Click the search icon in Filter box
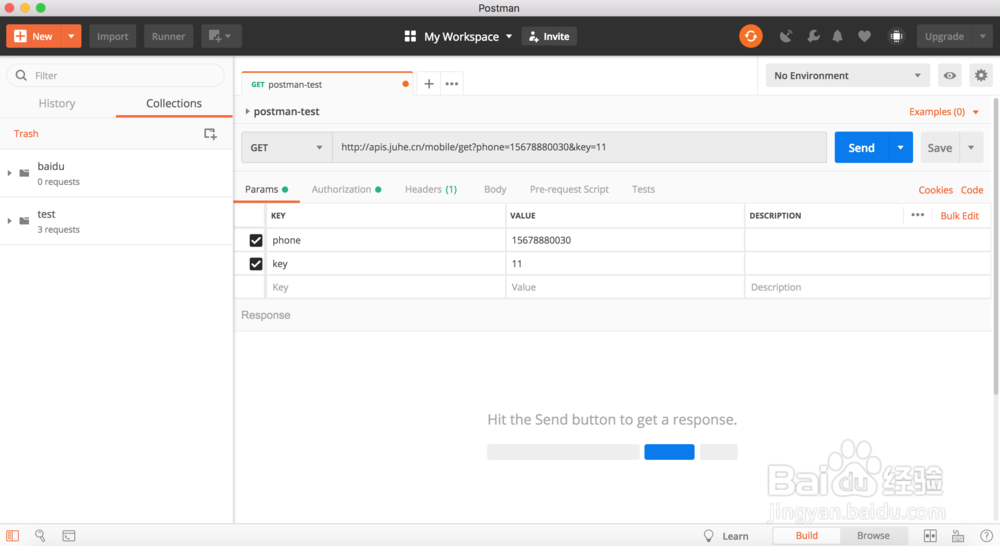The height and width of the screenshot is (546, 1000). coord(21,75)
